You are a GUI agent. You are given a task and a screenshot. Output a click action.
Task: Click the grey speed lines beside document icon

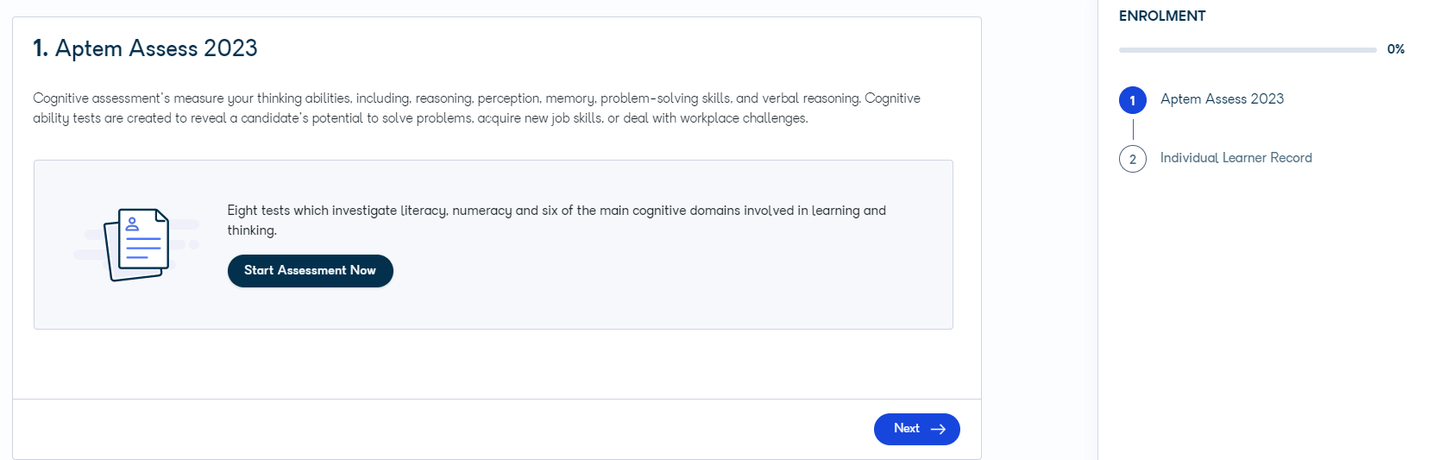(88, 243)
